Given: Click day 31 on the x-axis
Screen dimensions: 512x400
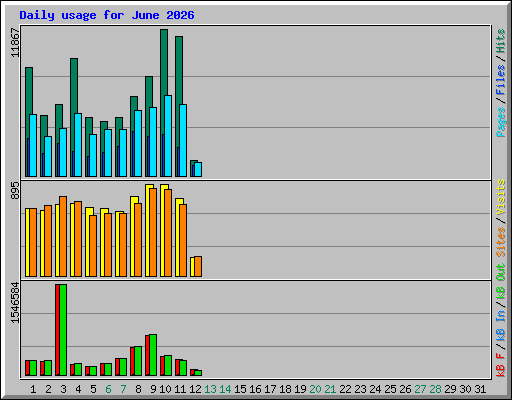Looking at the screenshot, I should click(480, 389).
